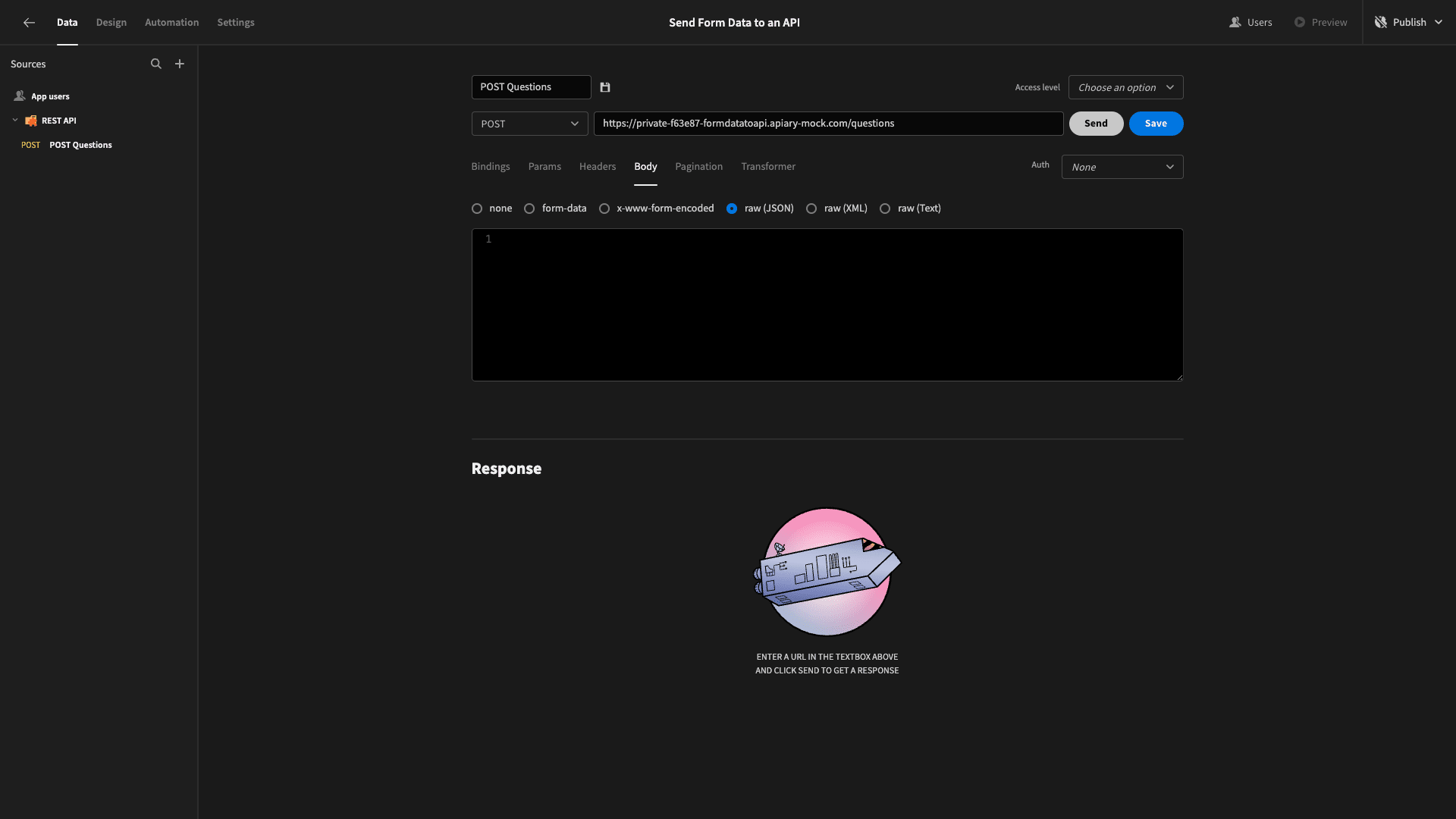Click the Send button
1456x819 pixels.
[x=1096, y=124]
